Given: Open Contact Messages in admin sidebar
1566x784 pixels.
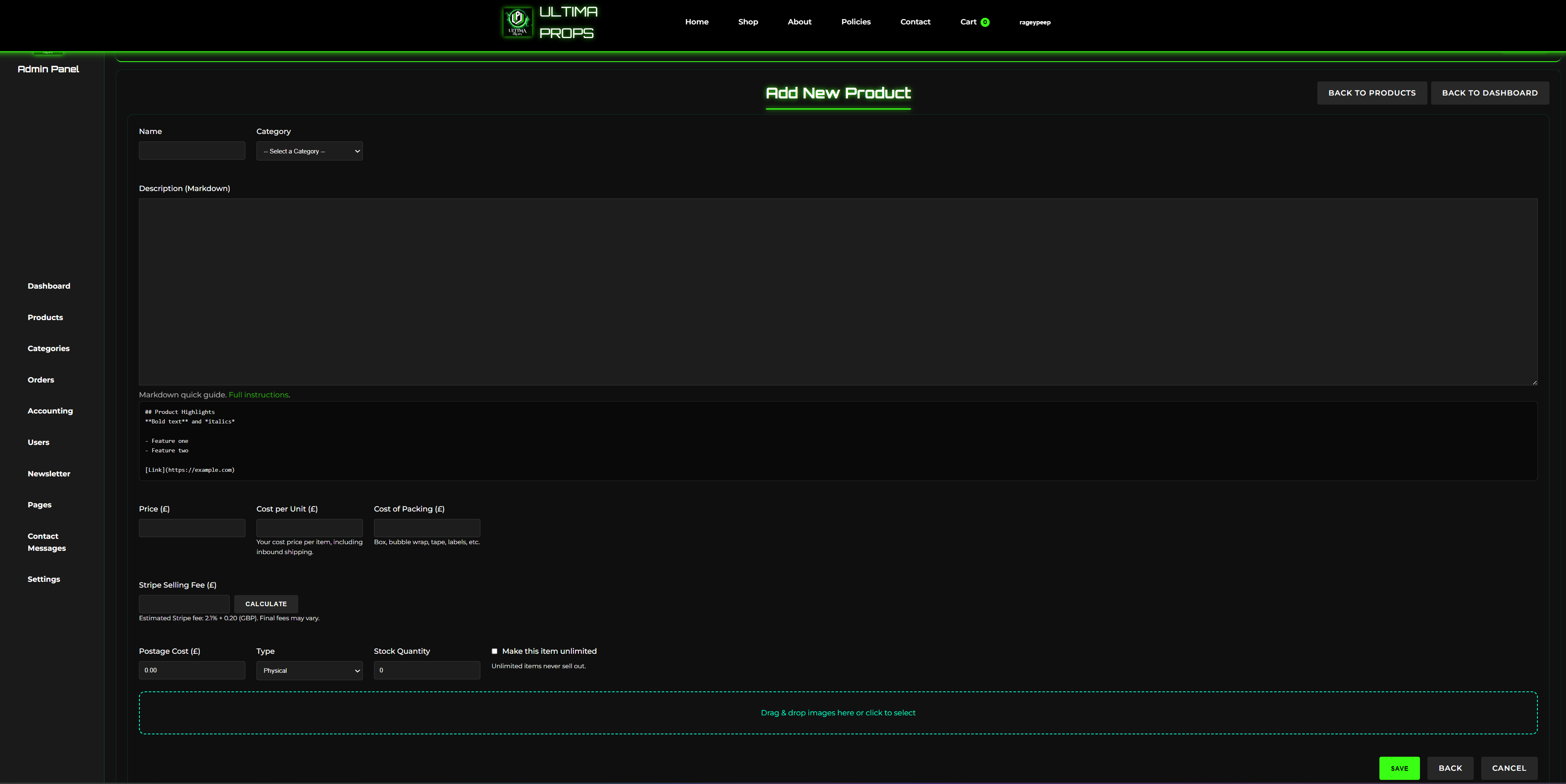Looking at the screenshot, I should (46, 542).
